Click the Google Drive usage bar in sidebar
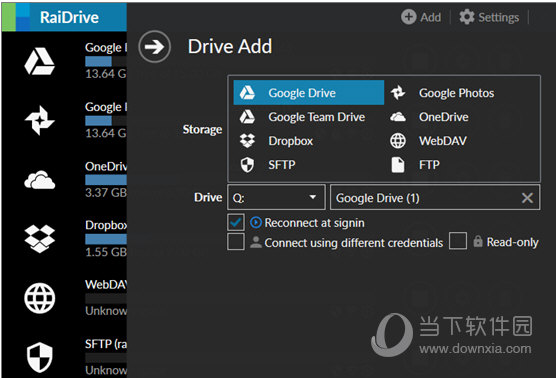Viewport: 556px width, 378px height. (x=106, y=61)
